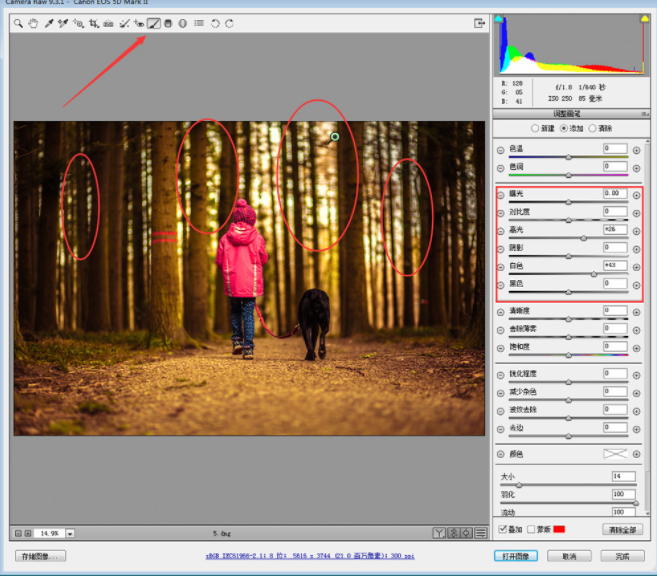
Task: Select the Crop tool
Action: 93,23
